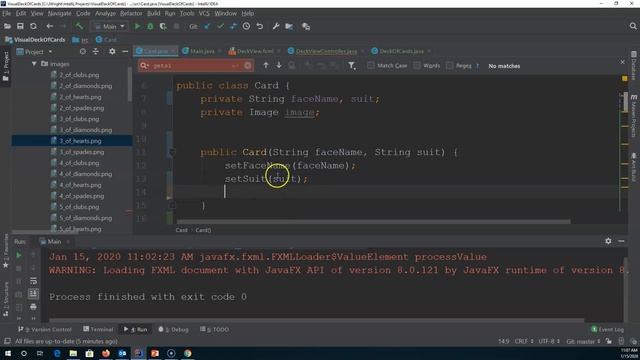Open the Version Control tool window
This screenshot has width=640, height=360.
pyautogui.click(x=44, y=329)
